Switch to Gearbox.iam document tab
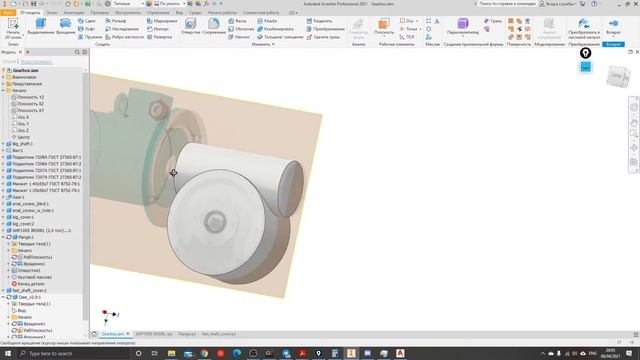The width and height of the screenshot is (640, 360). pyautogui.click(x=116, y=334)
